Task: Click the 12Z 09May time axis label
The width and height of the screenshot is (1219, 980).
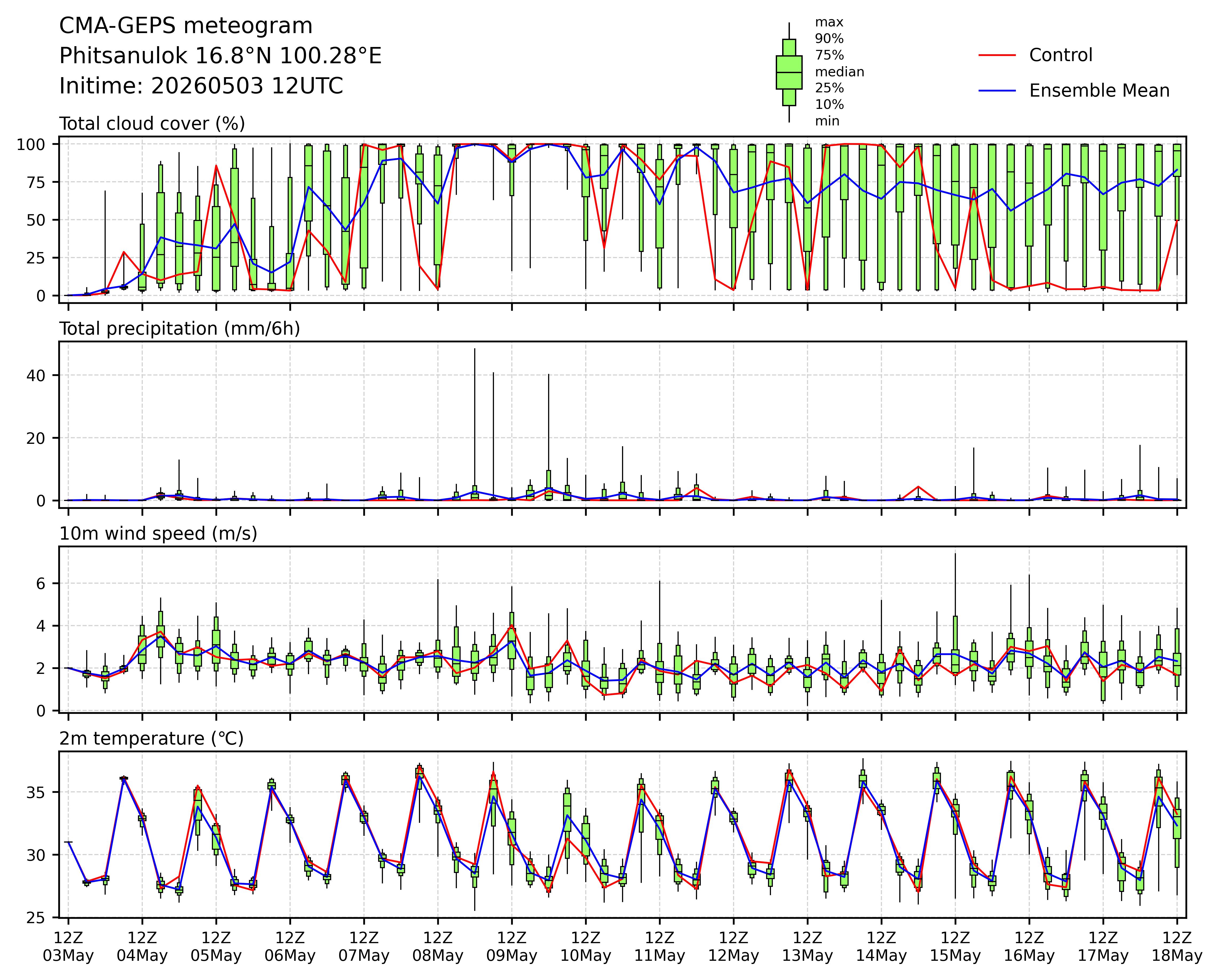Action: click(512, 947)
